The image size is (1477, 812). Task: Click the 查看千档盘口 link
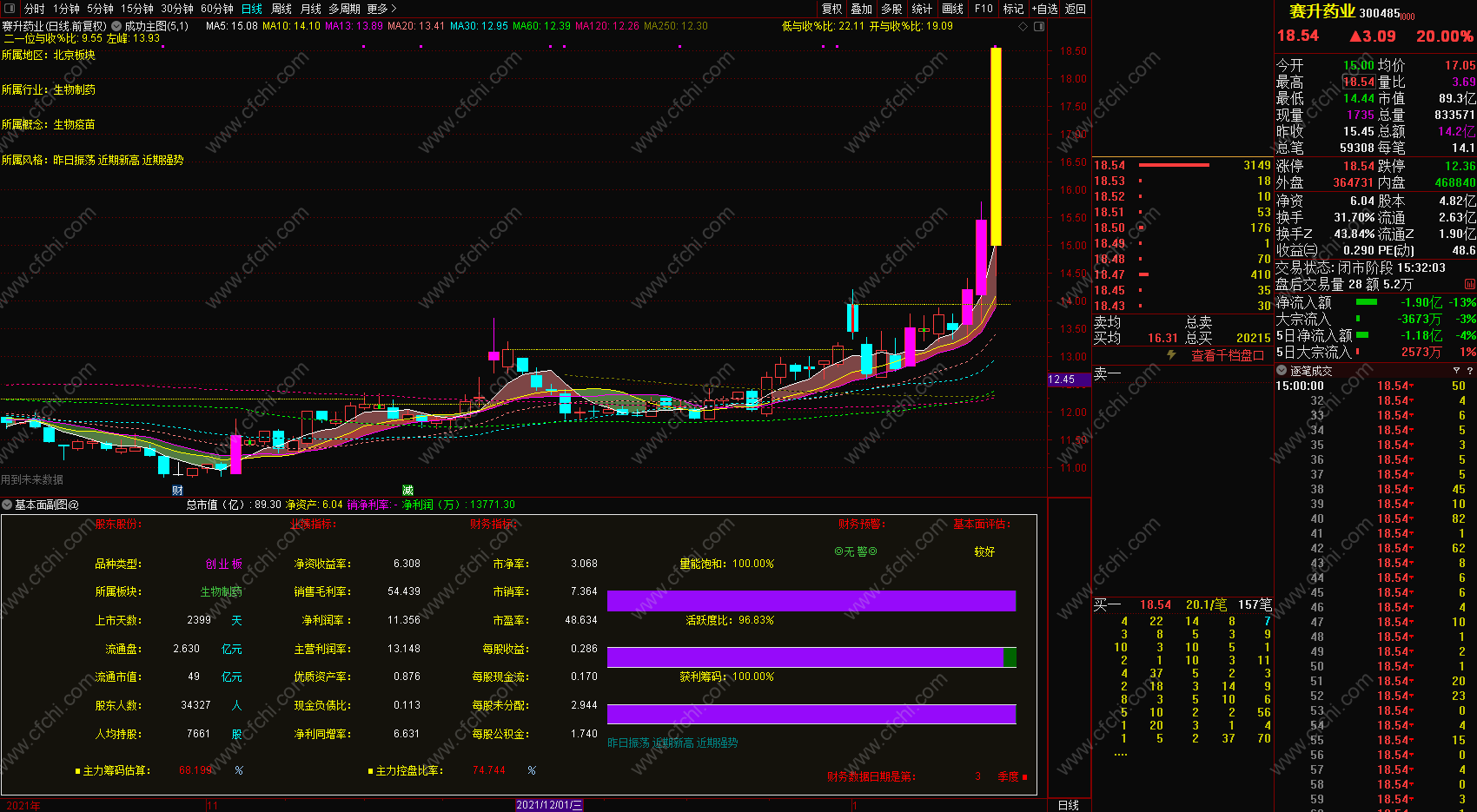click(x=1227, y=355)
